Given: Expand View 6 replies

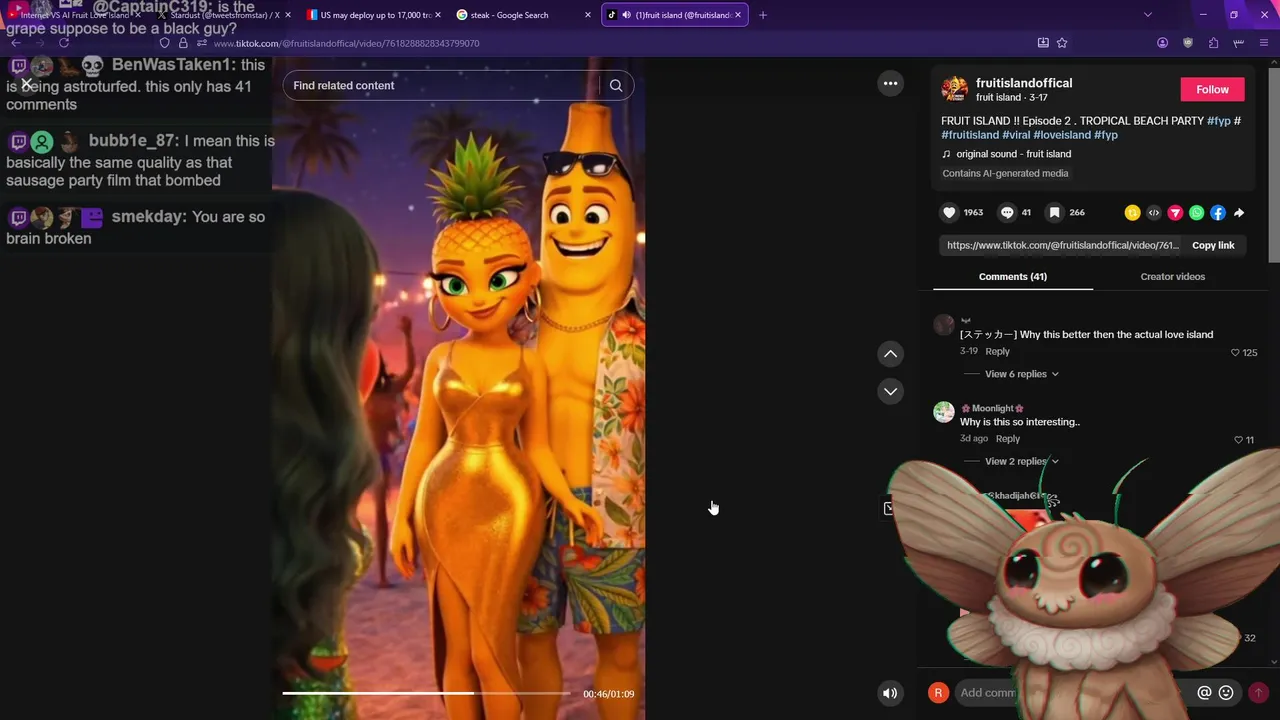Looking at the screenshot, I should [x=1021, y=374].
